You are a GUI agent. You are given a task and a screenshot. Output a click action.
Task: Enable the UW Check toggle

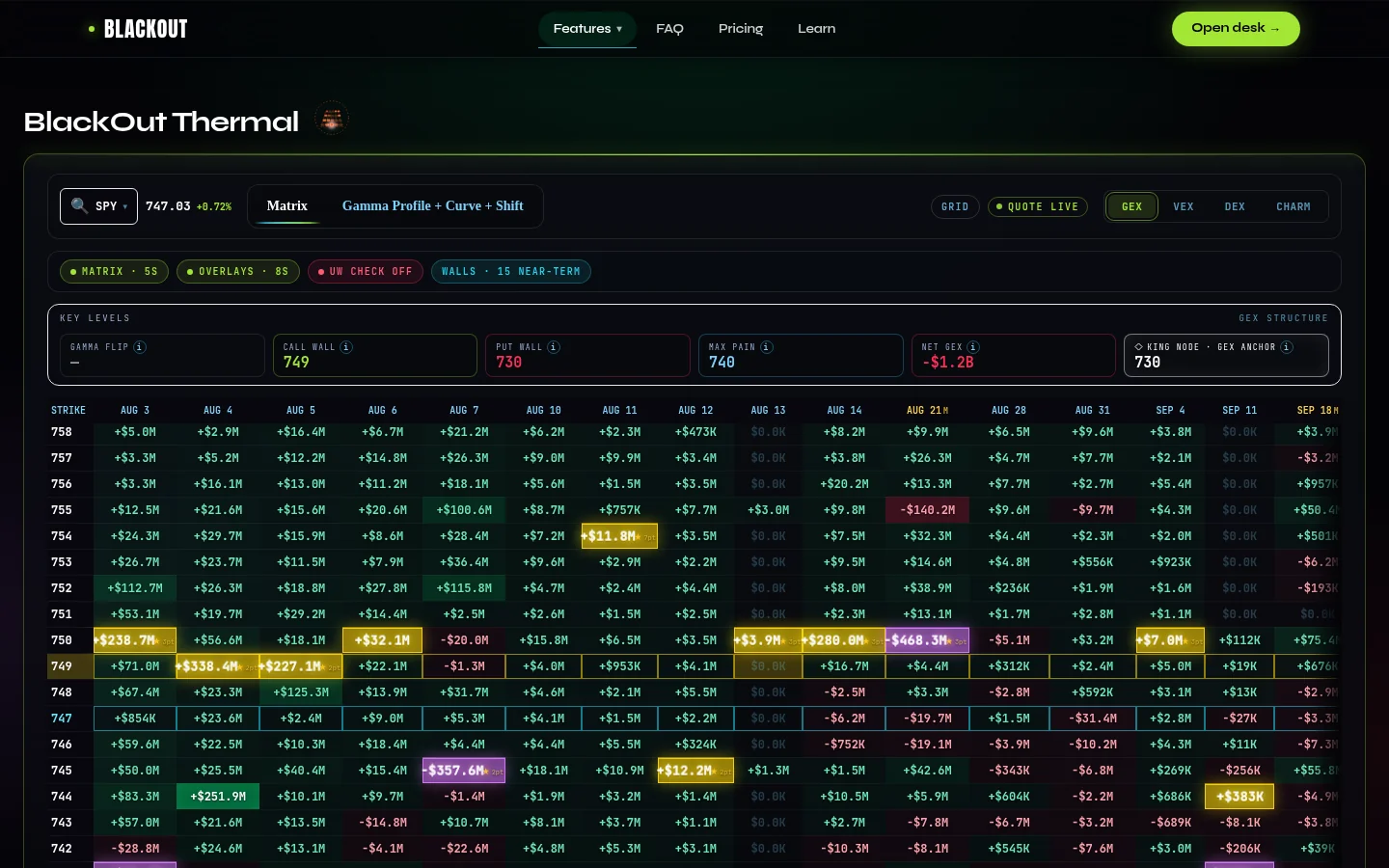point(366,272)
